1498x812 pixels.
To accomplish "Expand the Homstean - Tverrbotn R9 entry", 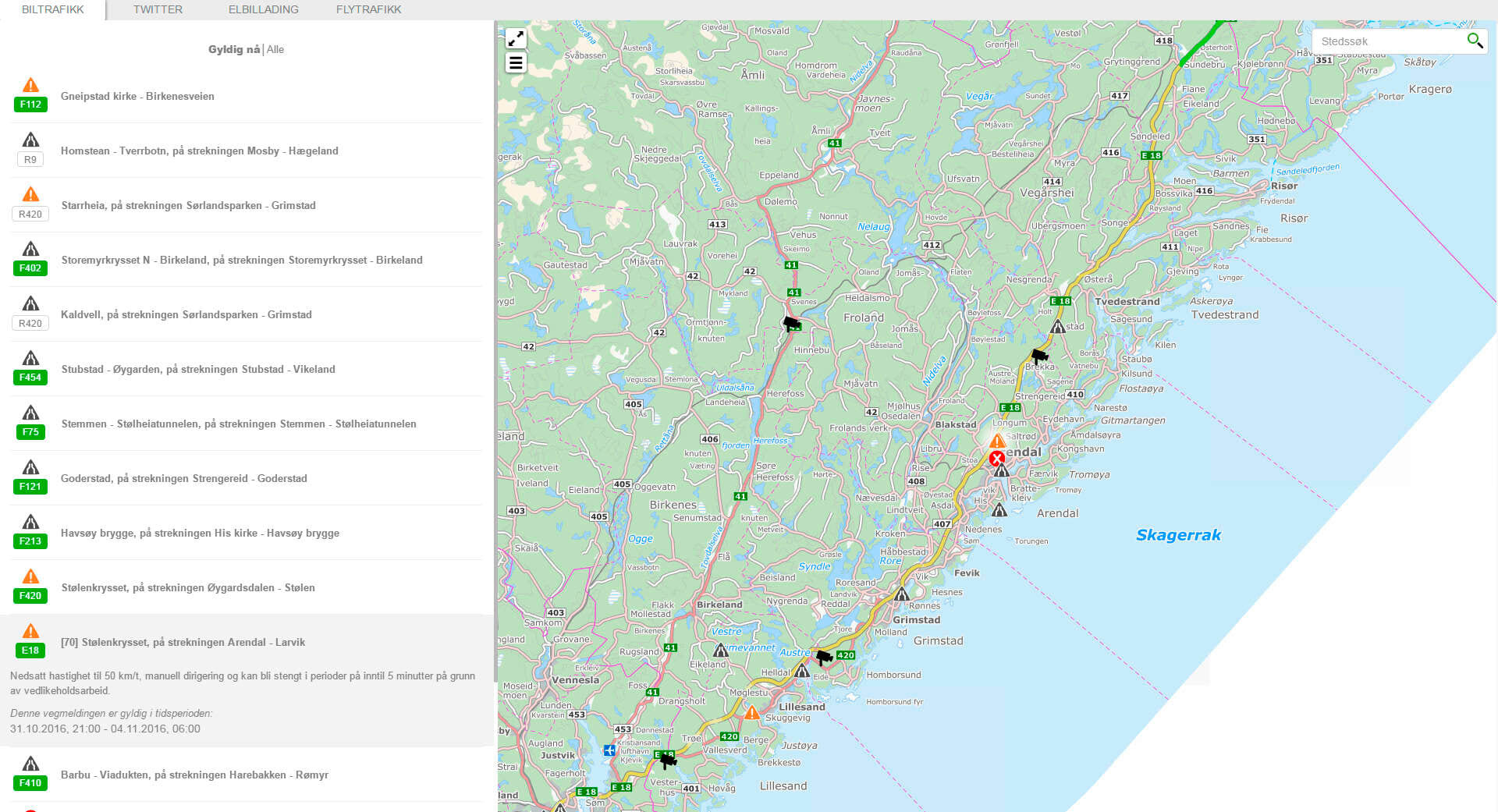I will tap(199, 151).
